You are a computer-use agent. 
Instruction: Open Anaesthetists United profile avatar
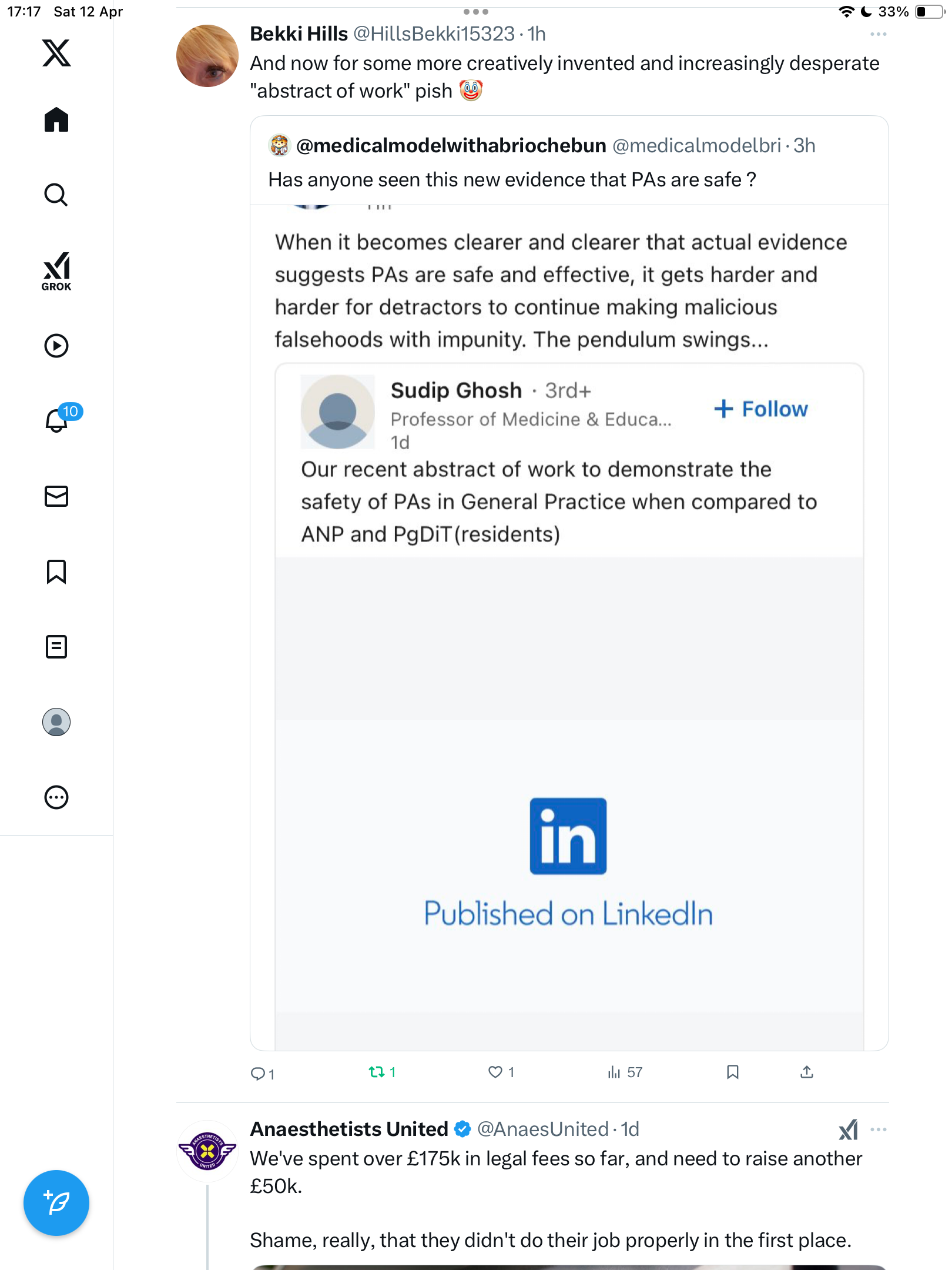(x=207, y=1151)
